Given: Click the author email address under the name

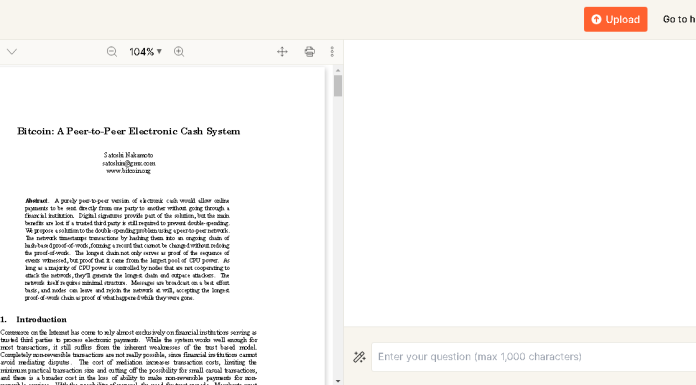Looking at the screenshot, I should 129,163.
